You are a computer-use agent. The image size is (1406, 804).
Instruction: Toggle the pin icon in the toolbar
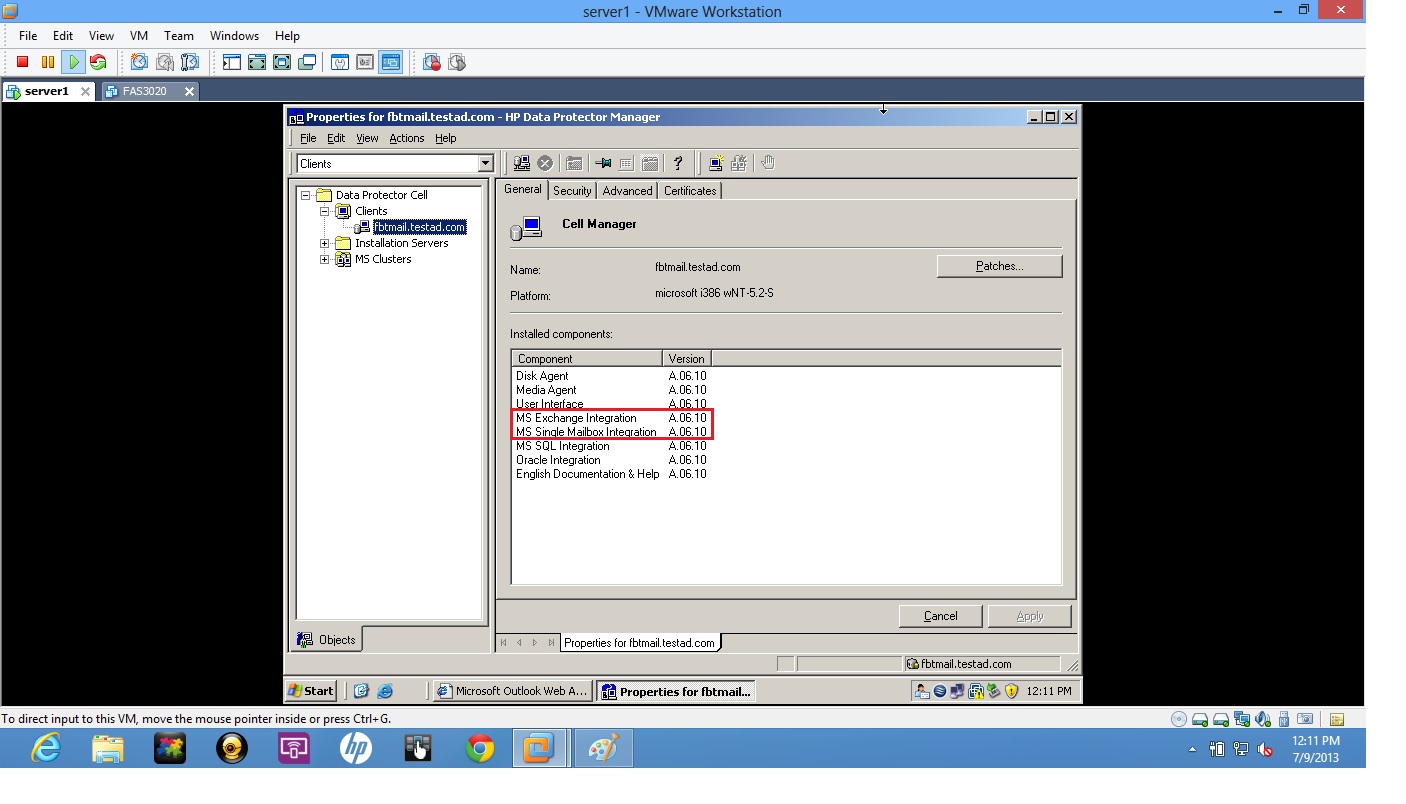[x=602, y=162]
